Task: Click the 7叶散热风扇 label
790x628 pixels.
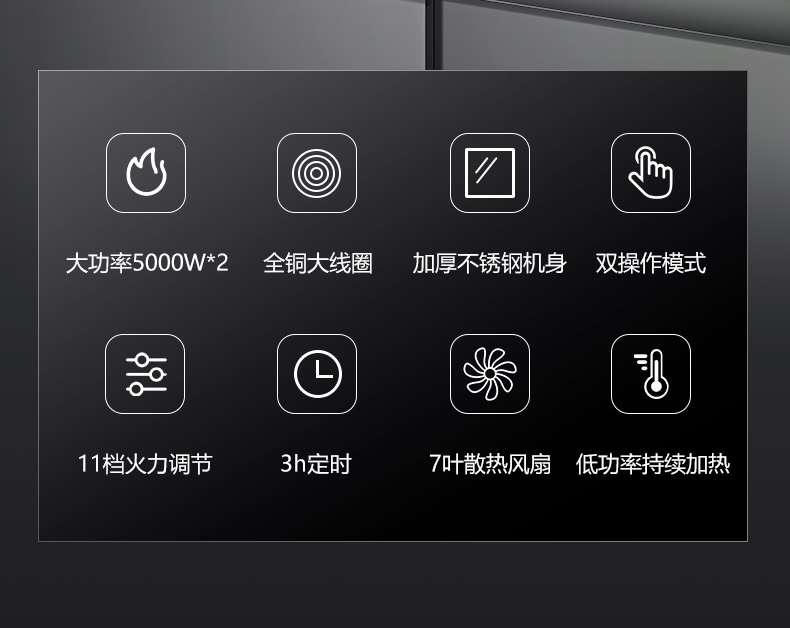Action: pyautogui.click(x=490, y=464)
